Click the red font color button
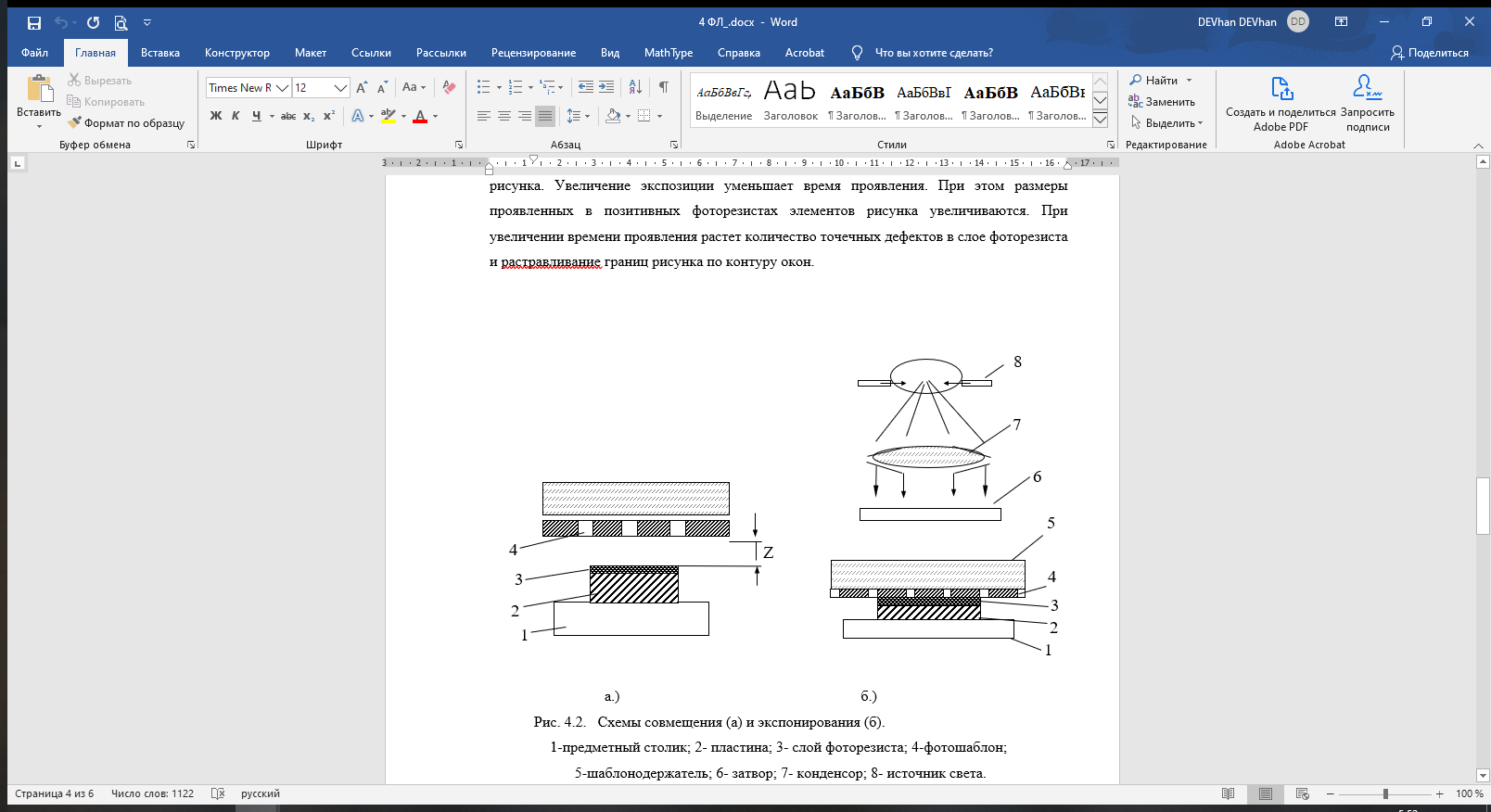This screenshot has height=812, width=1491. pyautogui.click(x=420, y=116)
